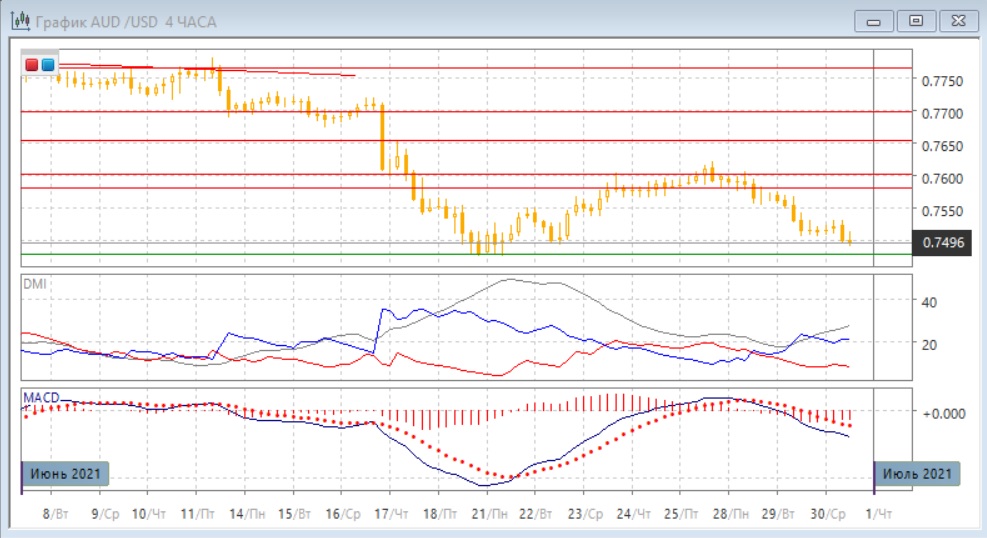Click the current price label 0.7496
The width and height of the screenshot is (987, 538).
point(942,242)
